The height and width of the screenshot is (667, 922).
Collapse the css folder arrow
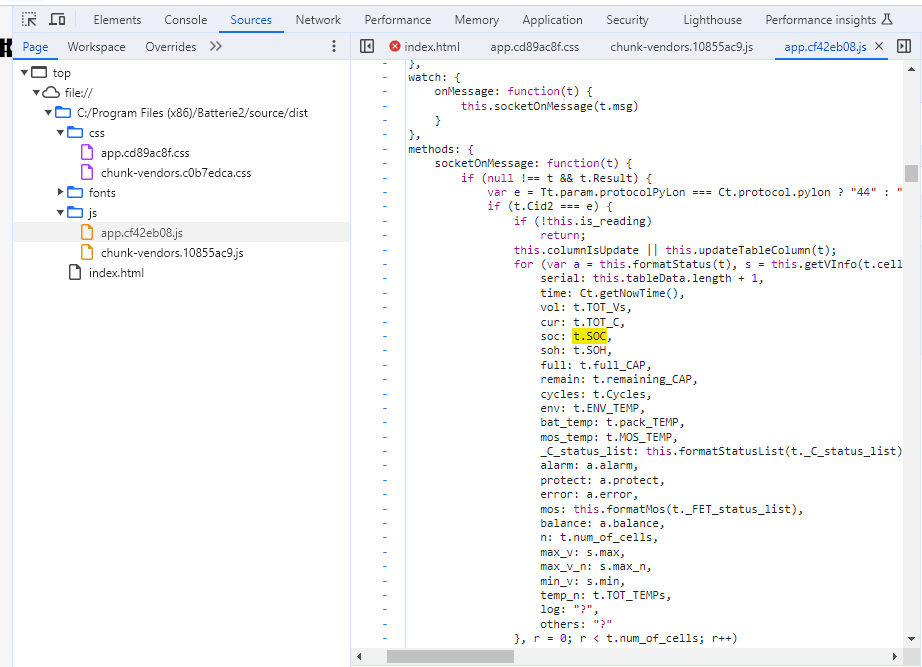click(60, 132)
